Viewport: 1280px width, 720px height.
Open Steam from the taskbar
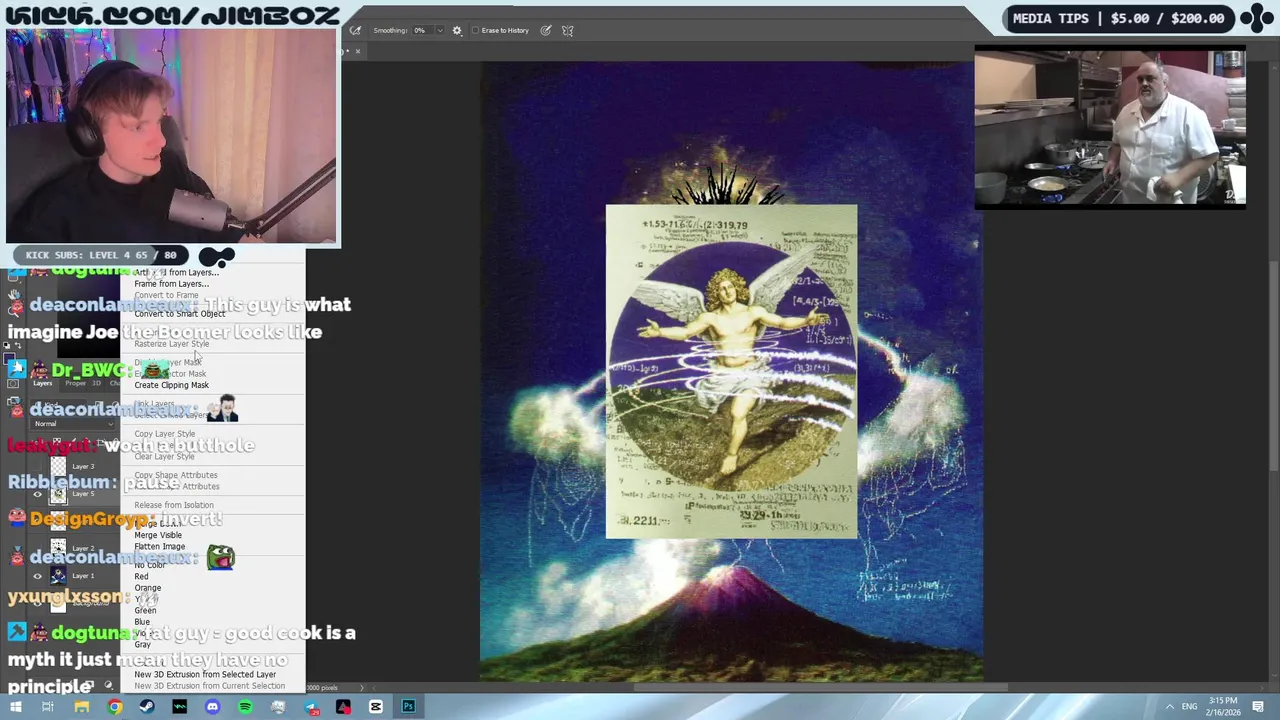pos(147,707)
